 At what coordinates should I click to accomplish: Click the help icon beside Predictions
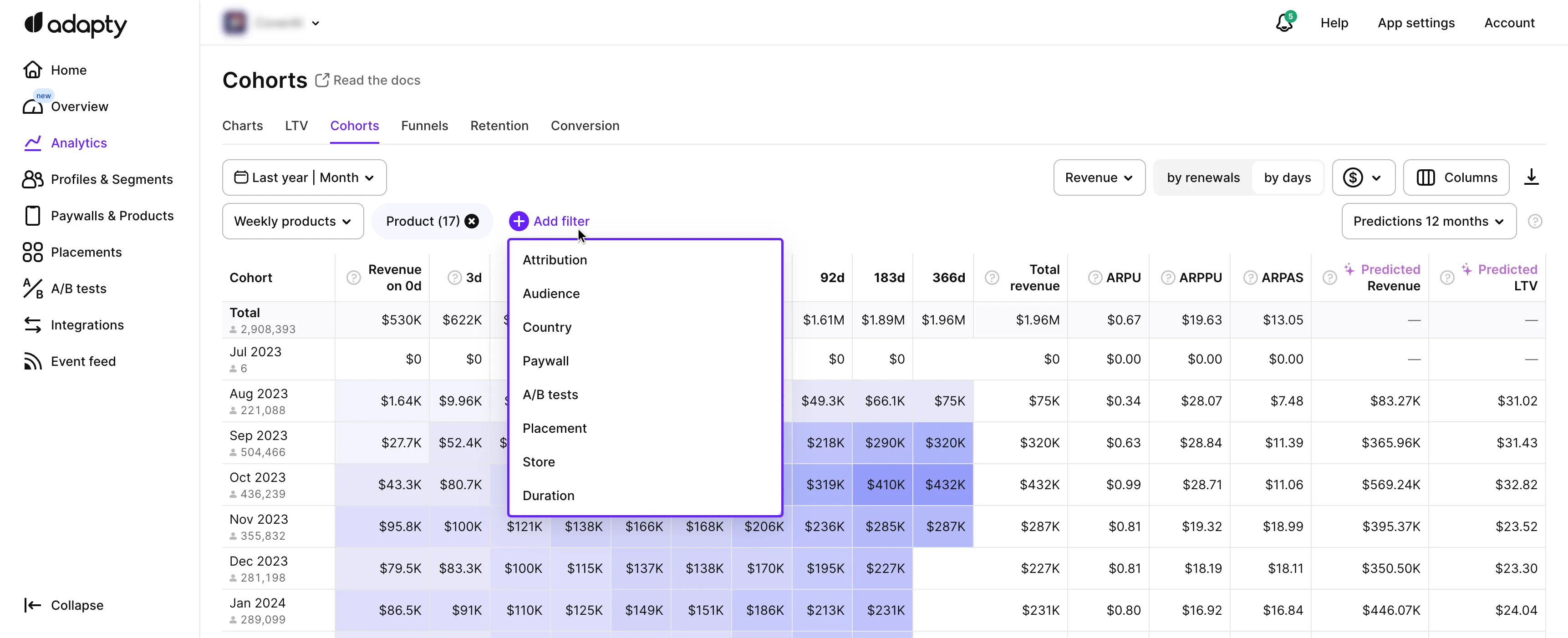pyautogui.click(x=1534, y=221)
